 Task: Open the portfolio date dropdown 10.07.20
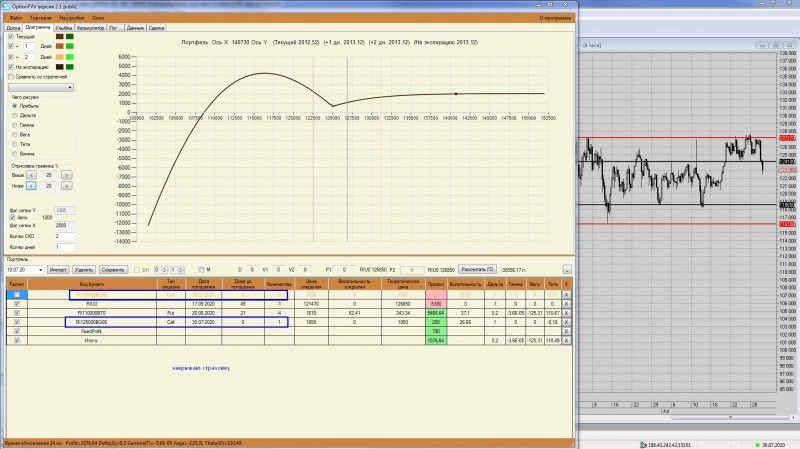point(24,269)
